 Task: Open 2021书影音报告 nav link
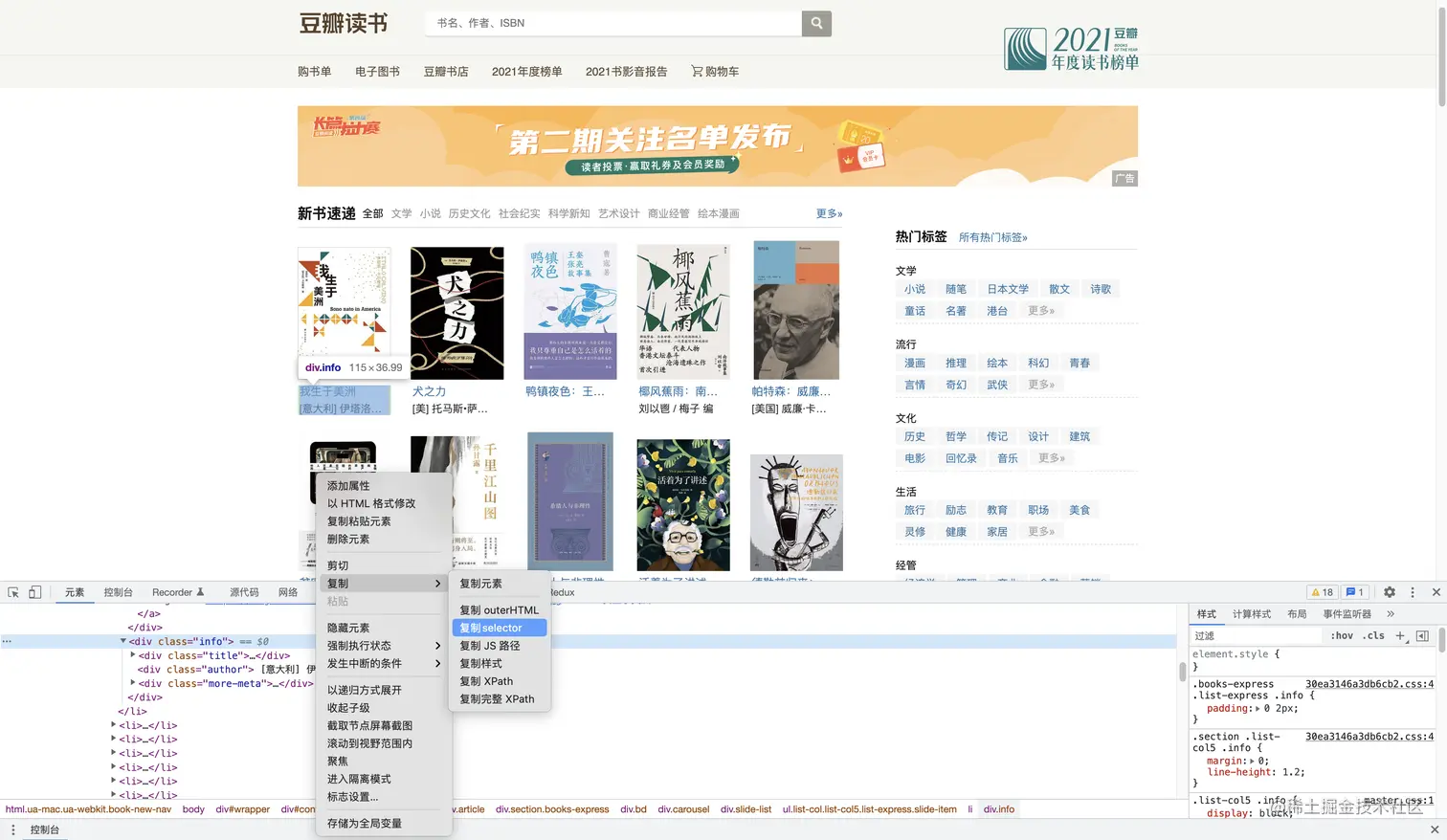(x=626, y=72)
